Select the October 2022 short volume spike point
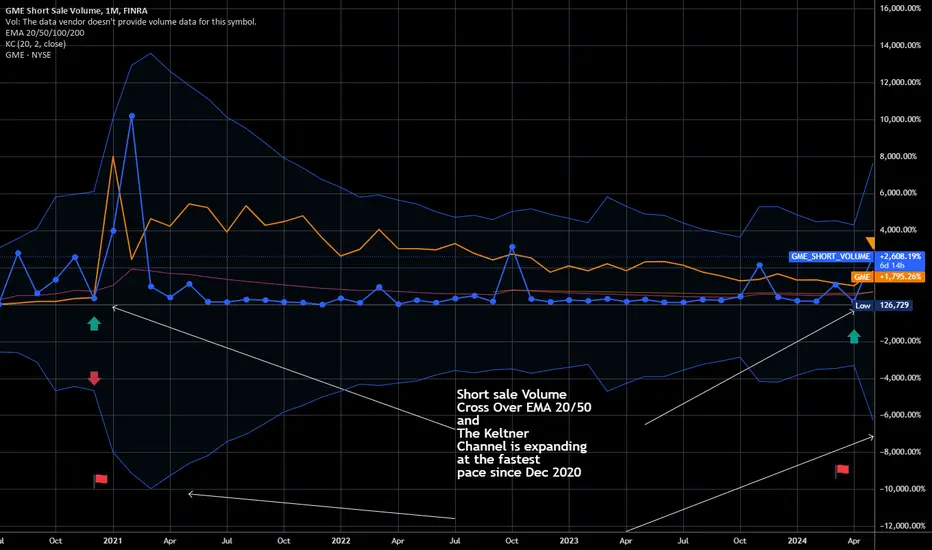Screen dimensions: 932x550 point(512,247)
